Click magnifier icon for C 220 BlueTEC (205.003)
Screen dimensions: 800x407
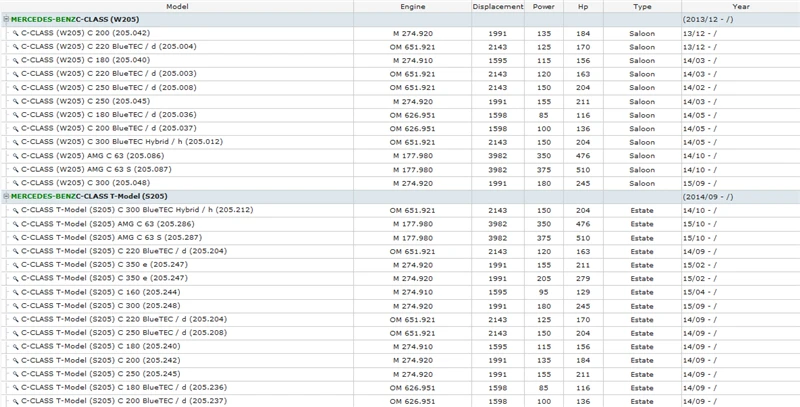pyautogui.click(x=15, y=74)
